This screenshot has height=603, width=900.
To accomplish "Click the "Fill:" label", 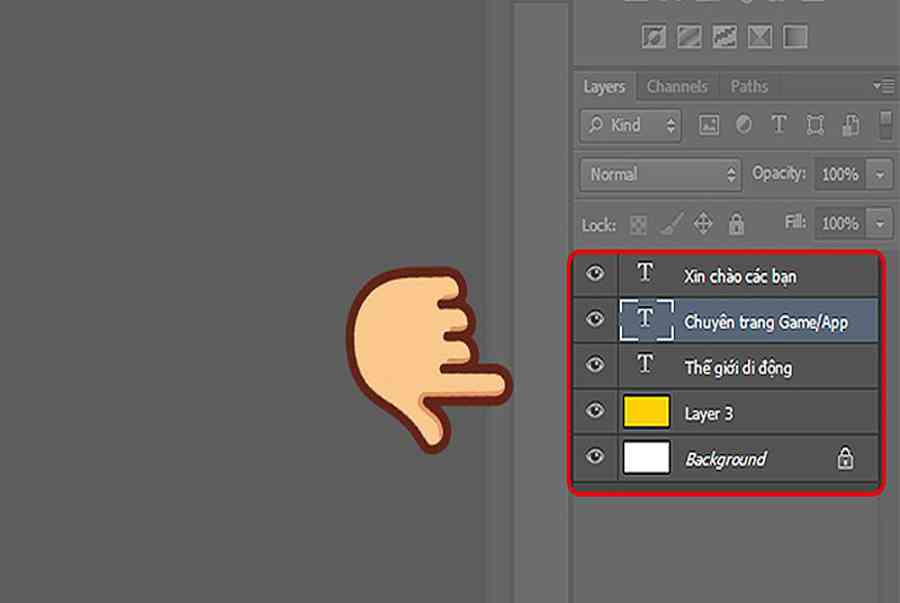I will click(x=796, y=222).
